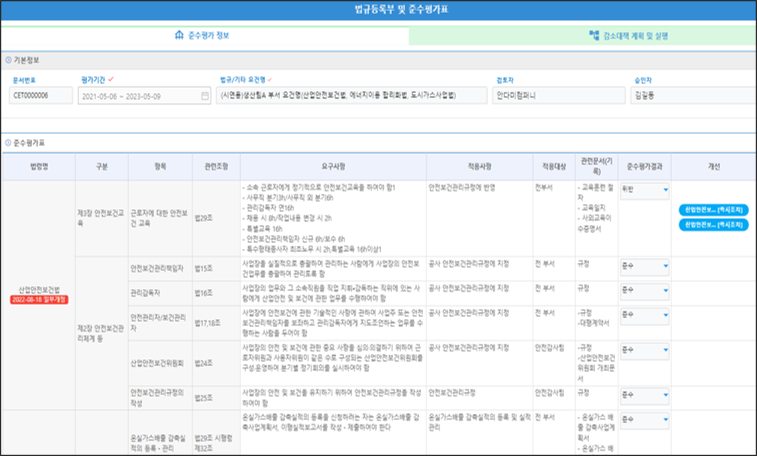Screen dimensions: 757x456
Task: Click the 법규/기타 요건명 input field
Action: pyautogui.click(x=351, y=96)
